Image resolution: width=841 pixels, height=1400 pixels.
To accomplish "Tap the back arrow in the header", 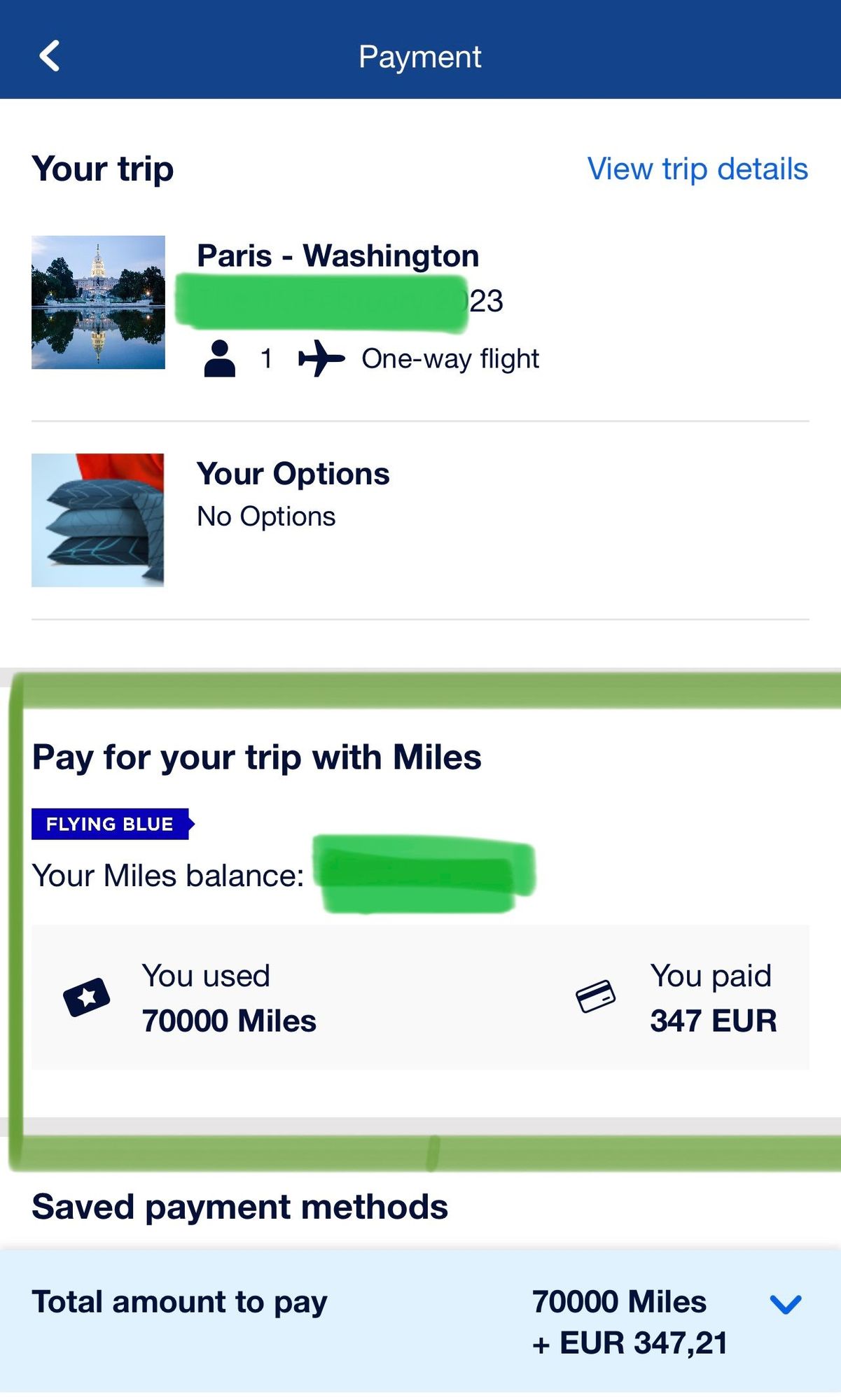I will (50, 56).
